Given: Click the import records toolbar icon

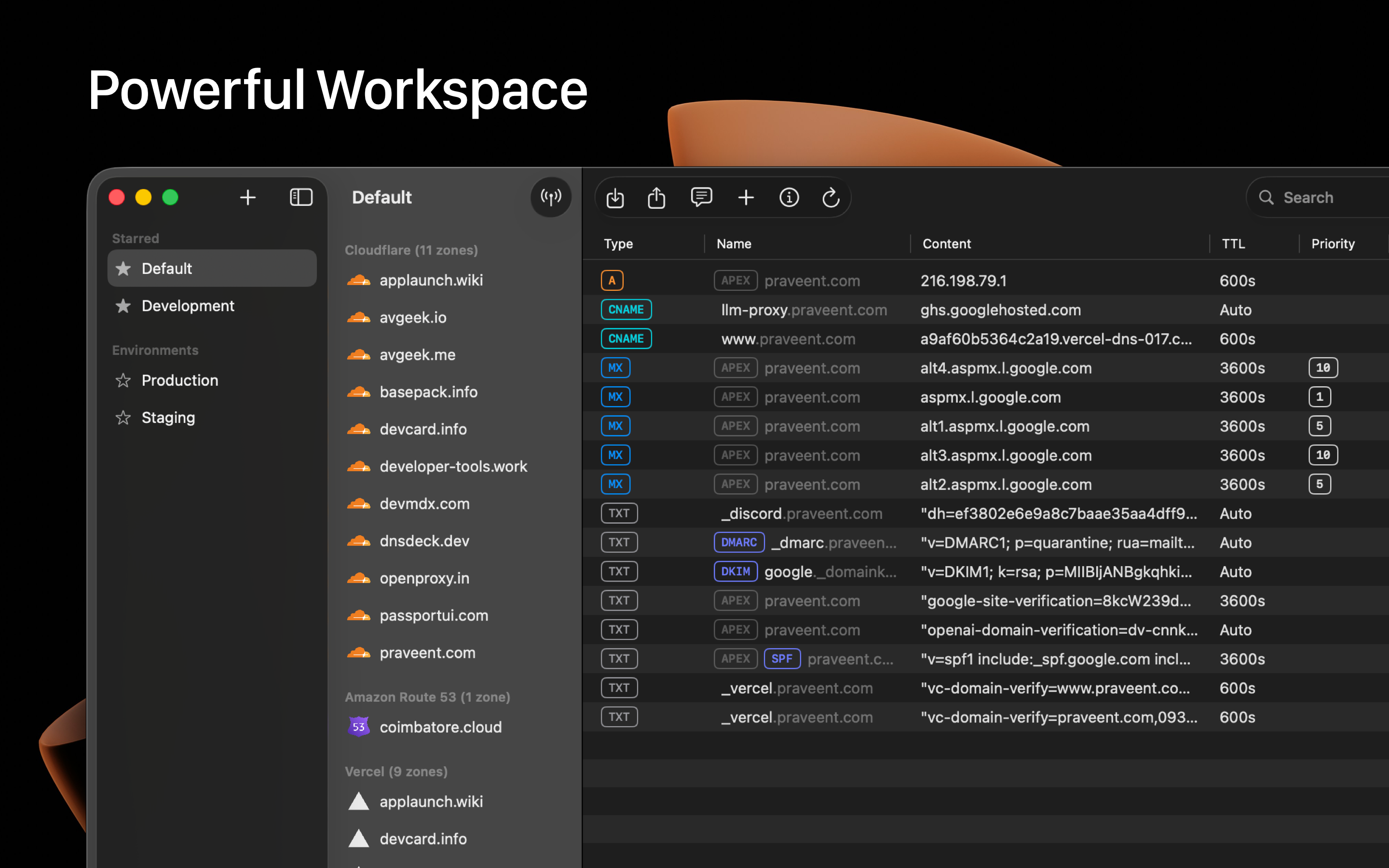Looking at the screenshot, I should coord(615,198).
